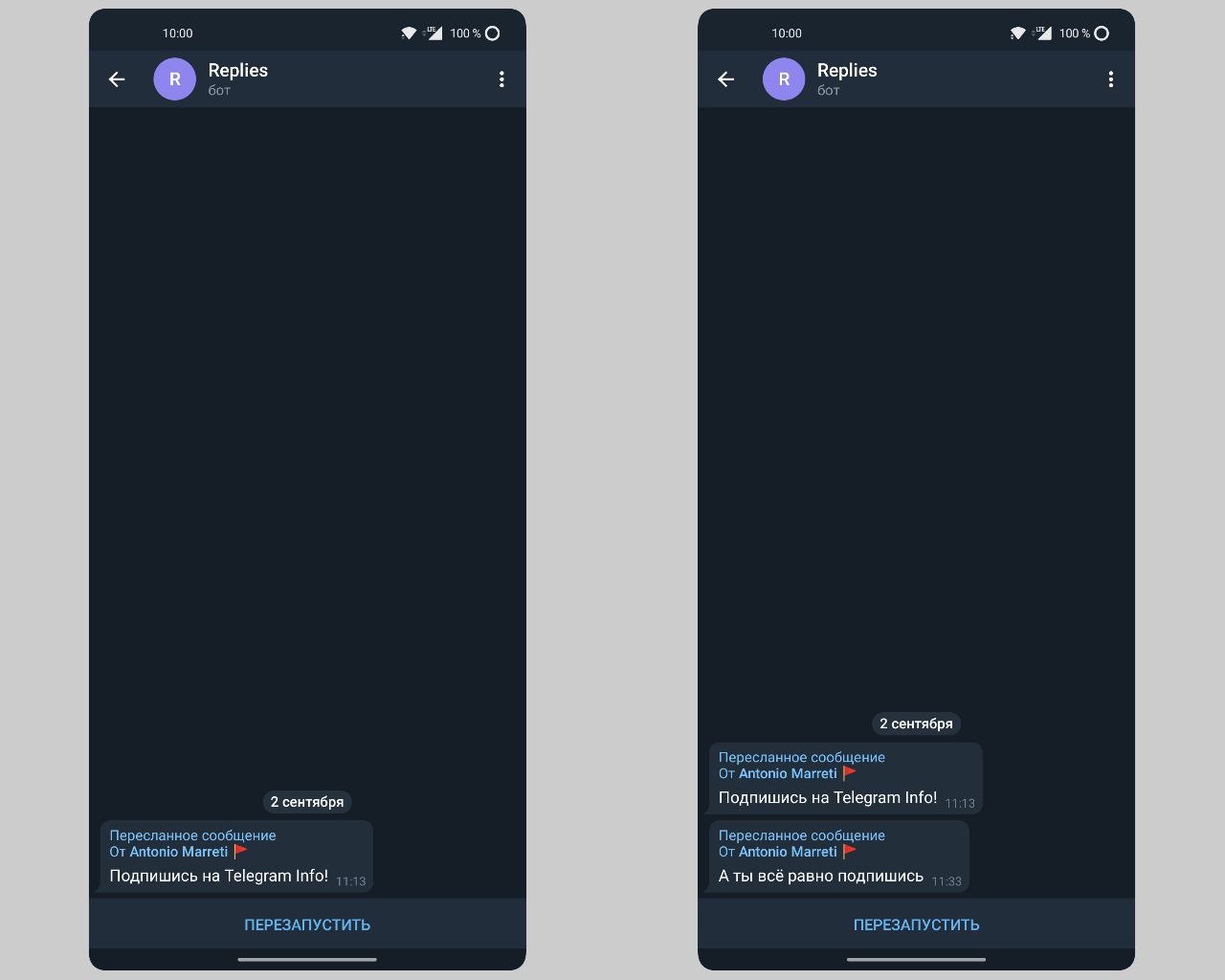Open Antonio Marreti link in right 11:13 message
The height and width of the screenshot is (980, 1225).
pyautogui.click(x=789, y=773)
